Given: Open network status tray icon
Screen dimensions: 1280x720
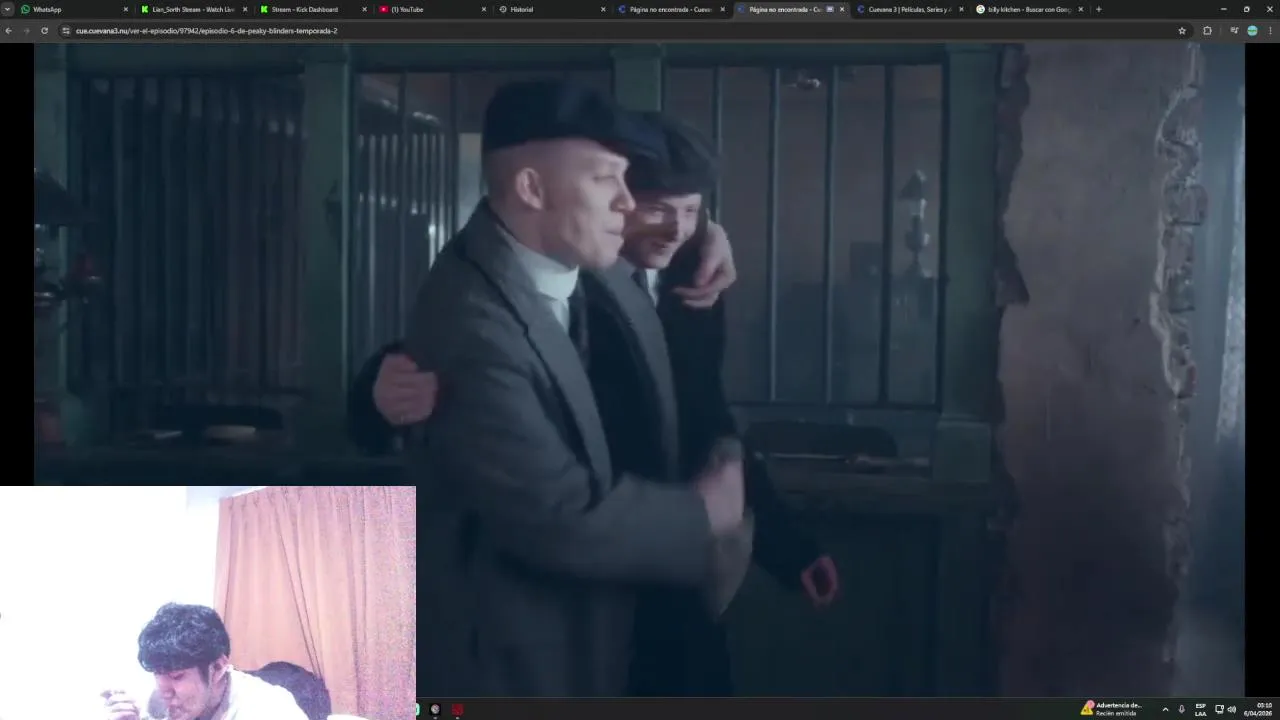Looking at the screenshot, I should coord(1219,709).
